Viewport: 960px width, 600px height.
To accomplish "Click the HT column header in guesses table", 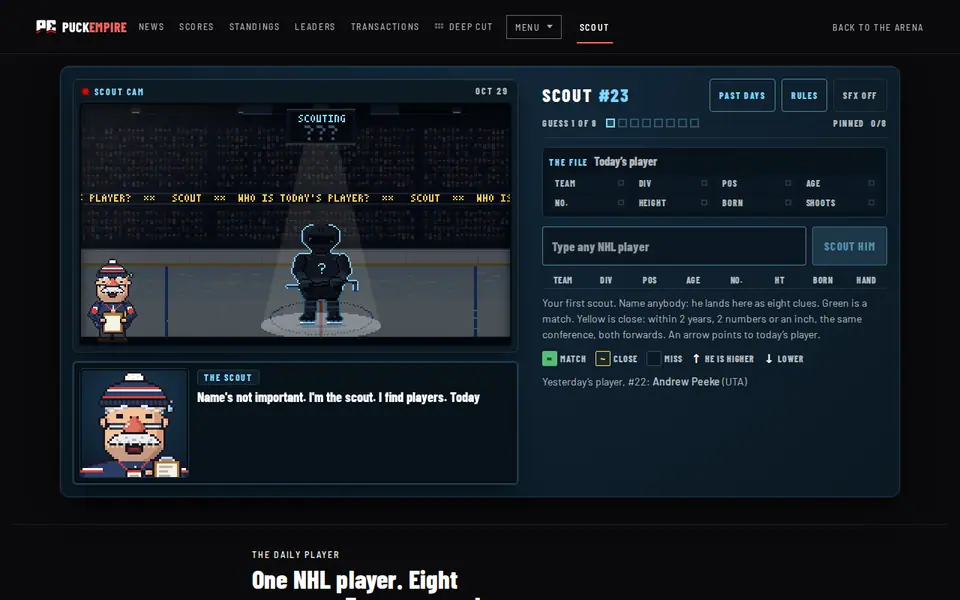I will click(x=779, y=280).
